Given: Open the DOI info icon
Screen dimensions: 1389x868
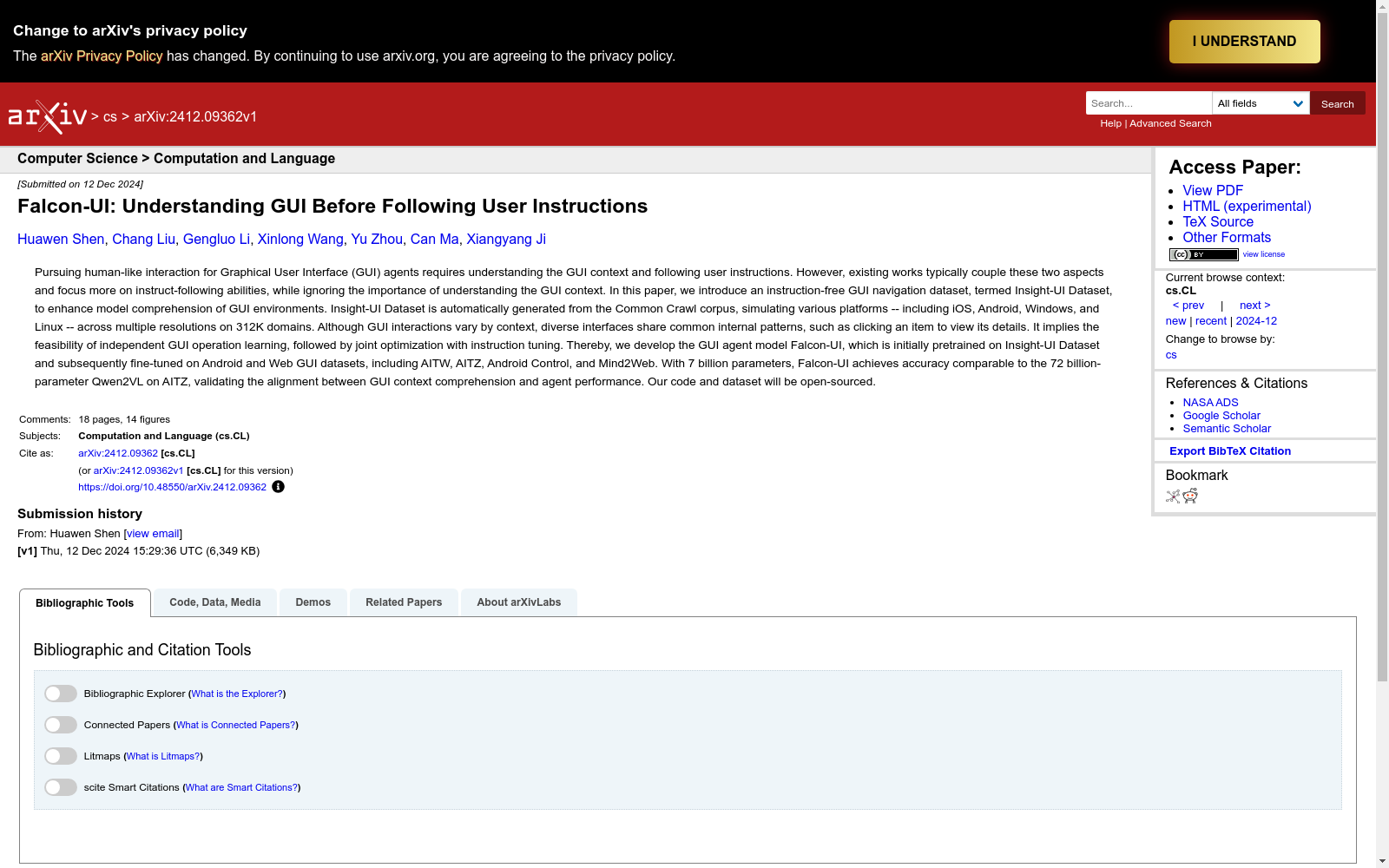Looking at the screenshot, I should pos(278,487).
